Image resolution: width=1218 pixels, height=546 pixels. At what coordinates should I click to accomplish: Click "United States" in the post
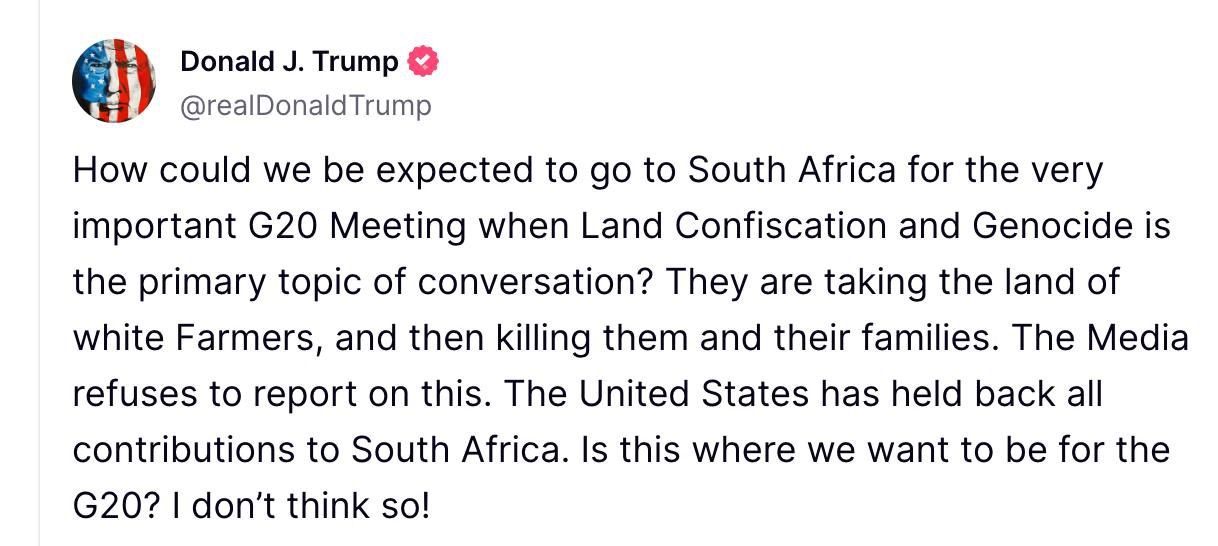(695, 395)
